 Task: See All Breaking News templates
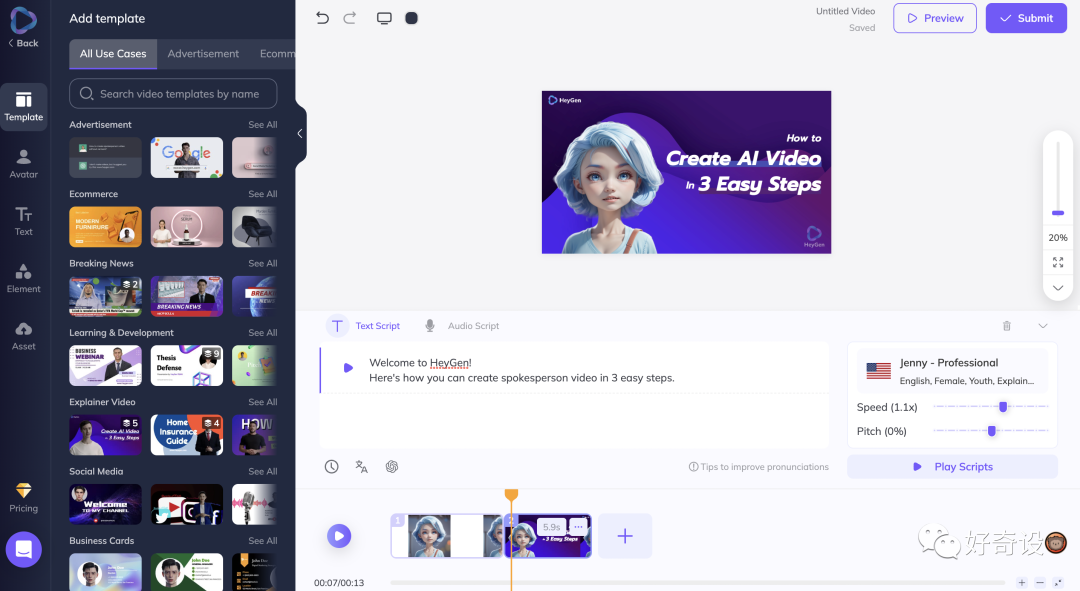point(263,263)
